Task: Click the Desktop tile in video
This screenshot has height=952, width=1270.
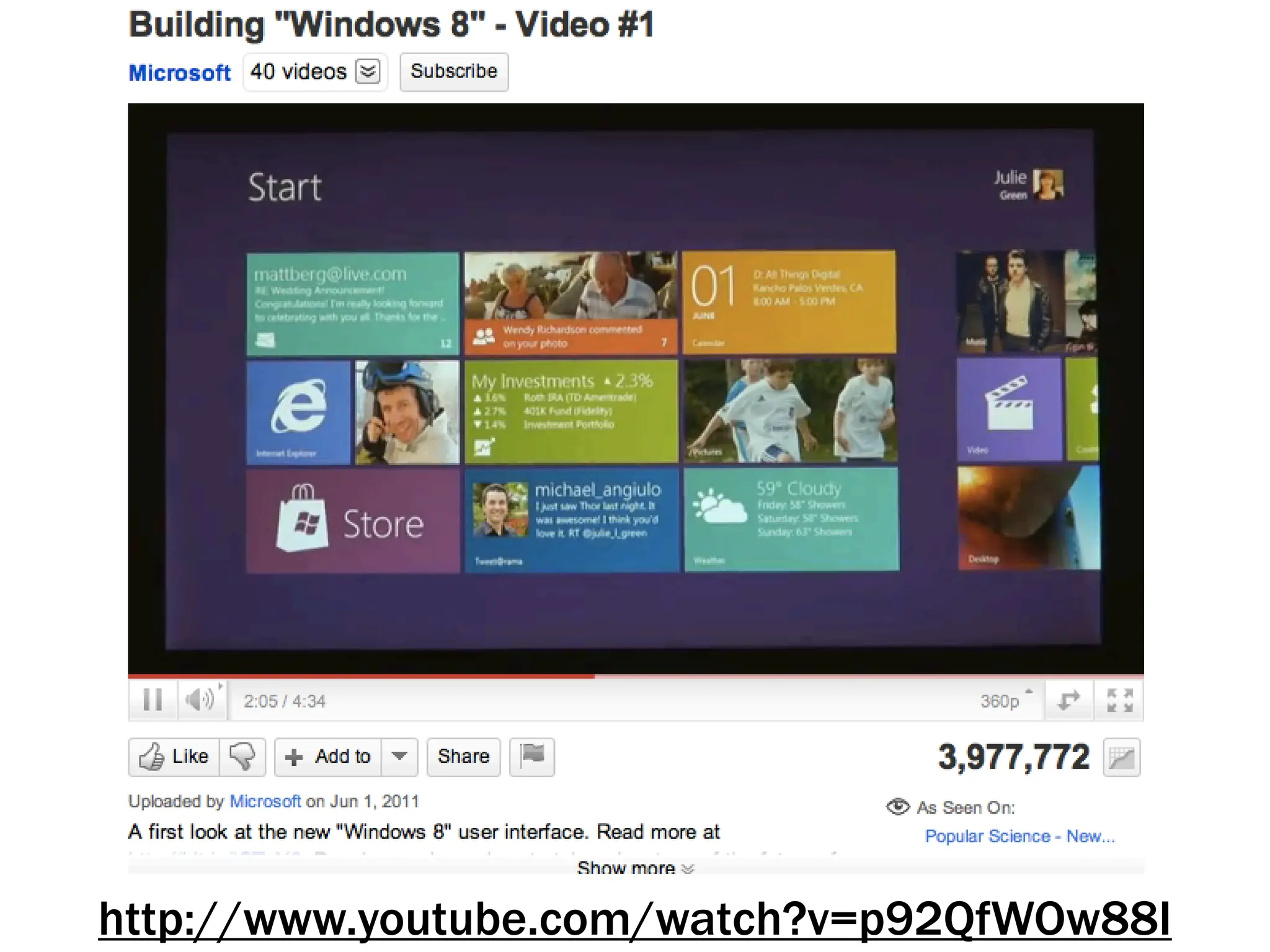Action: [x=1029, y=518]
